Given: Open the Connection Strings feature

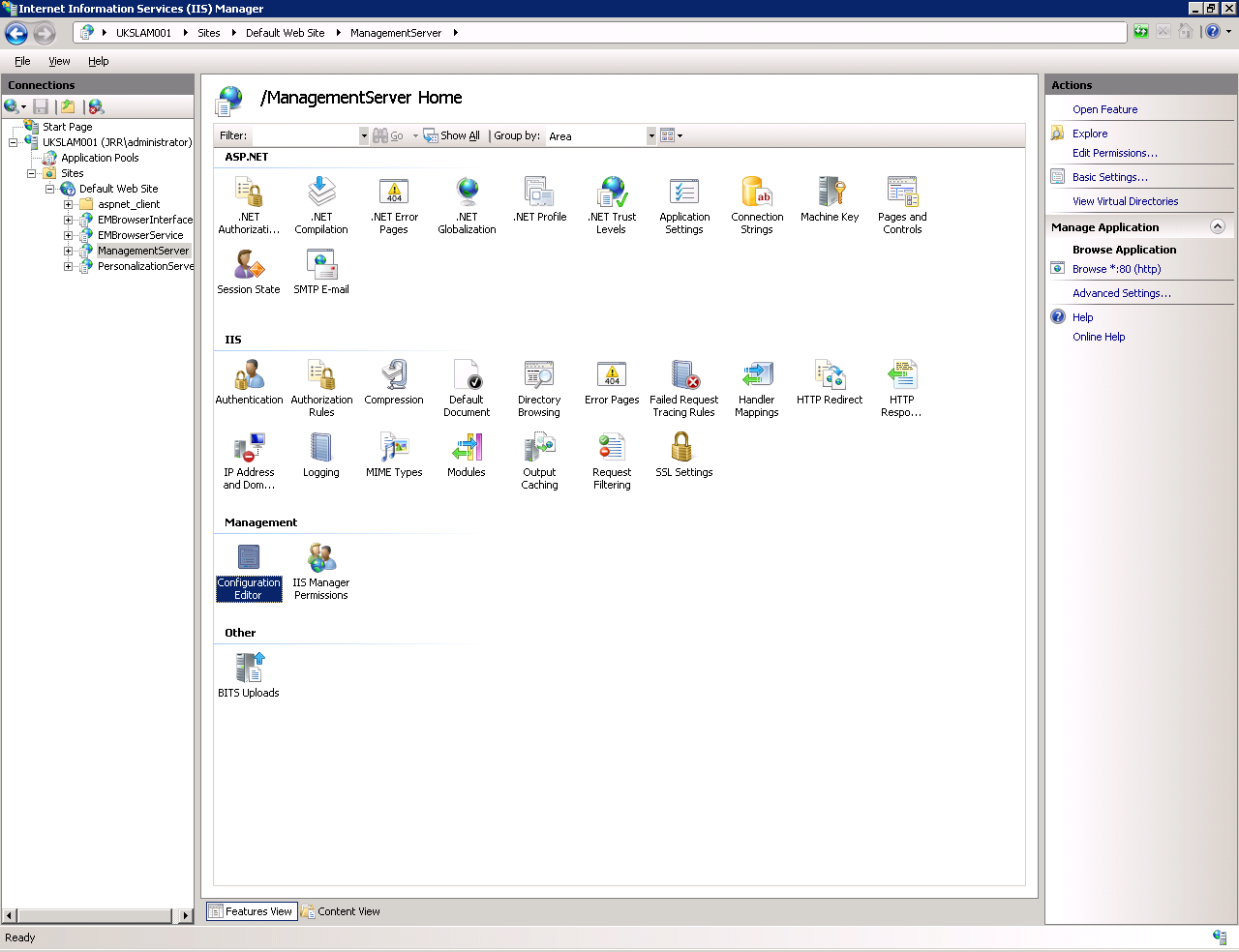Looking at the screenshot, I should pos(757,205).
